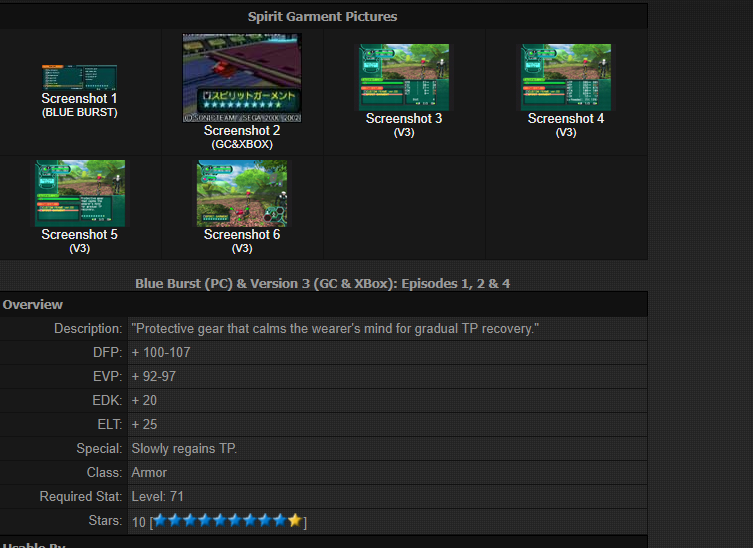Image resolution: width=753 pixels, height=548 pixels.
Task: Select Class value "Armor"
Action: tap(149, 473)
